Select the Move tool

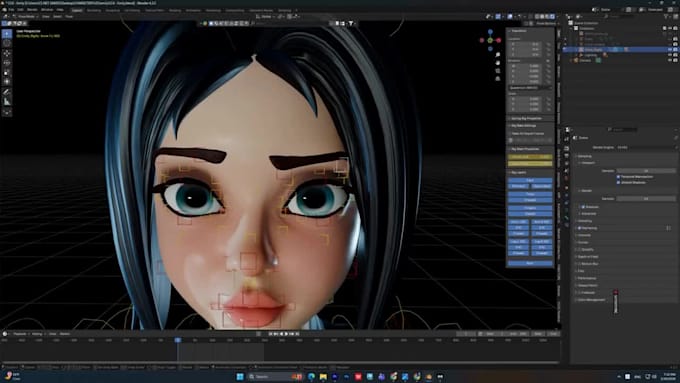click(x=7, y=54)
